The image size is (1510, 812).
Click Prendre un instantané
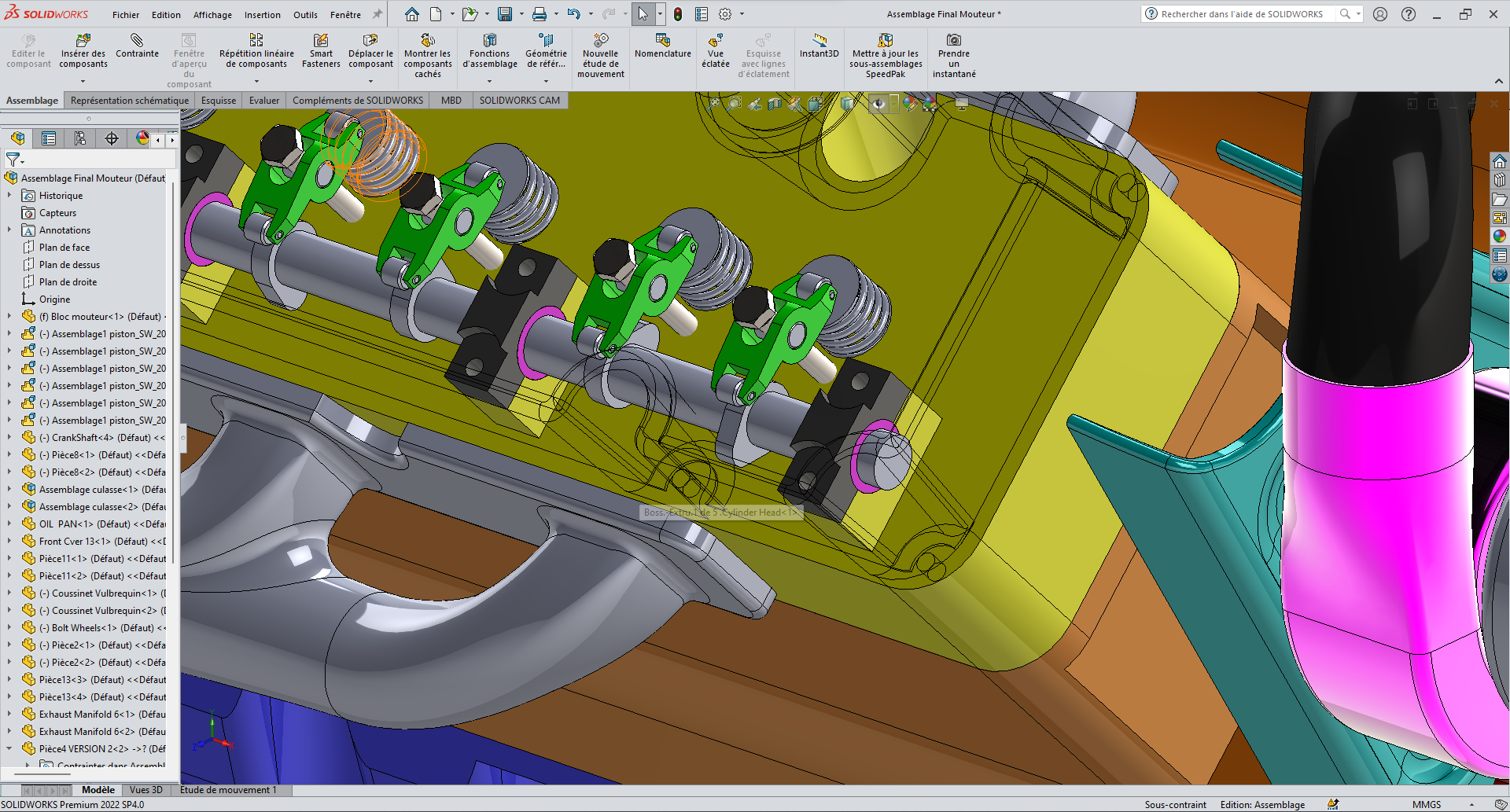click(x=954, y=55)
